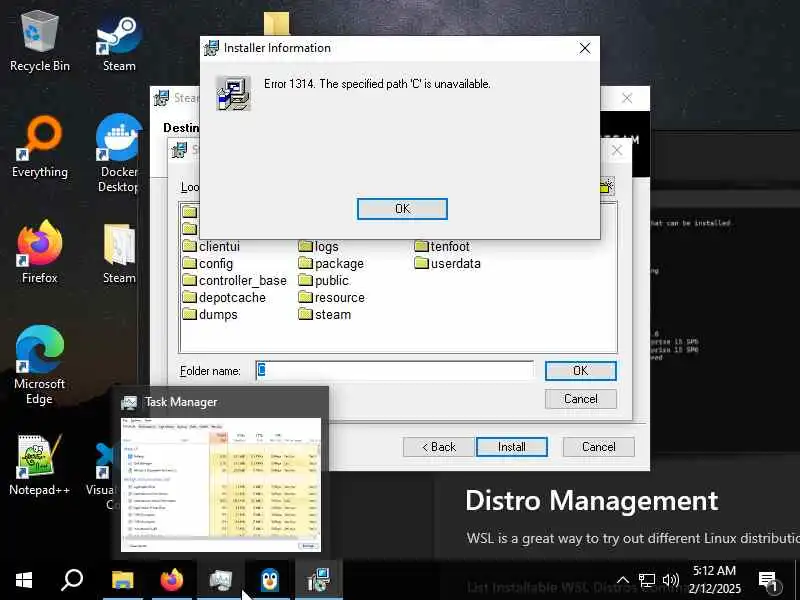Click the Folder name input field
Image resolution: width=800 pixels, height=600 pixels.
click(x=394, y=370)
